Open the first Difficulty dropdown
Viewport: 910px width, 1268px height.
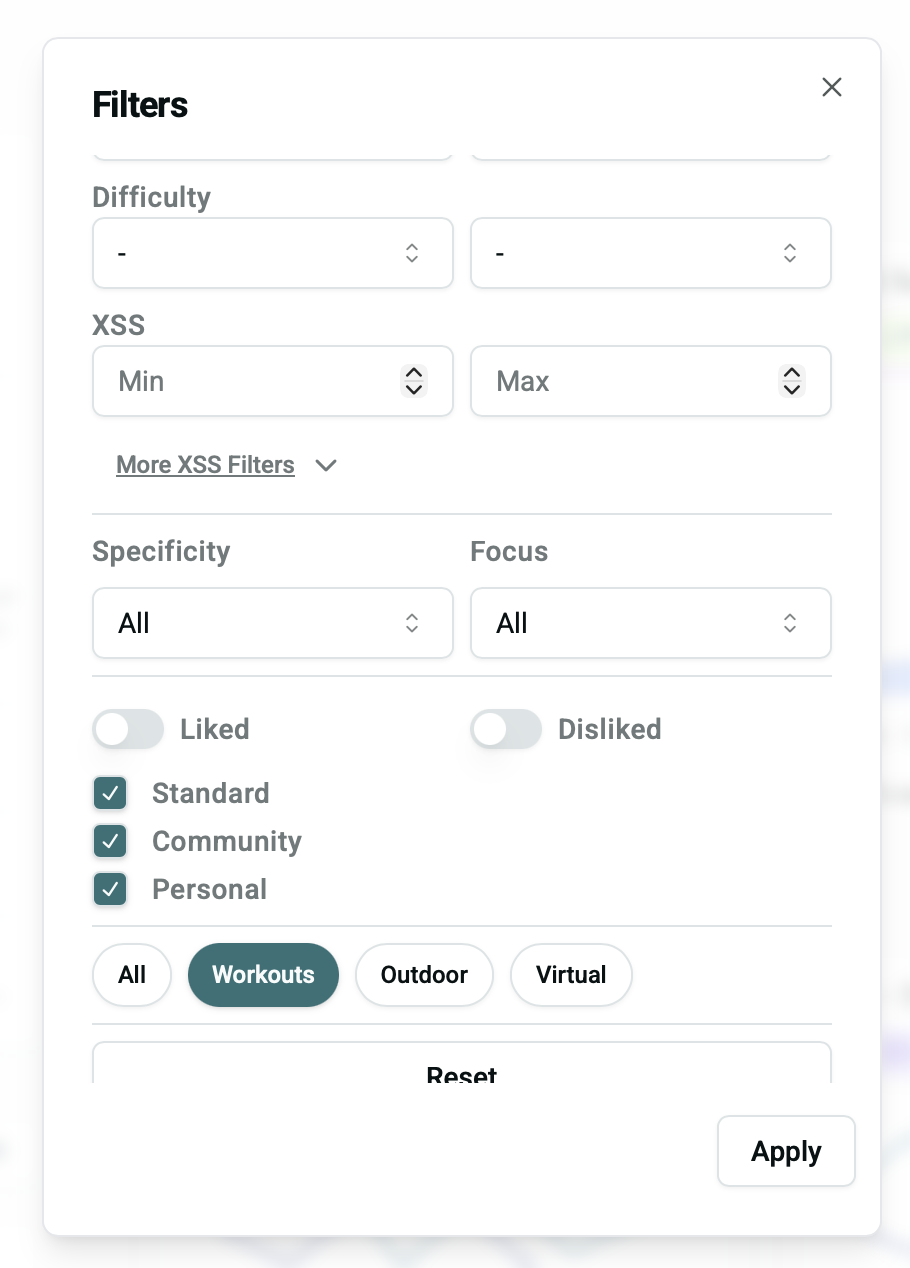coord(272,253)
